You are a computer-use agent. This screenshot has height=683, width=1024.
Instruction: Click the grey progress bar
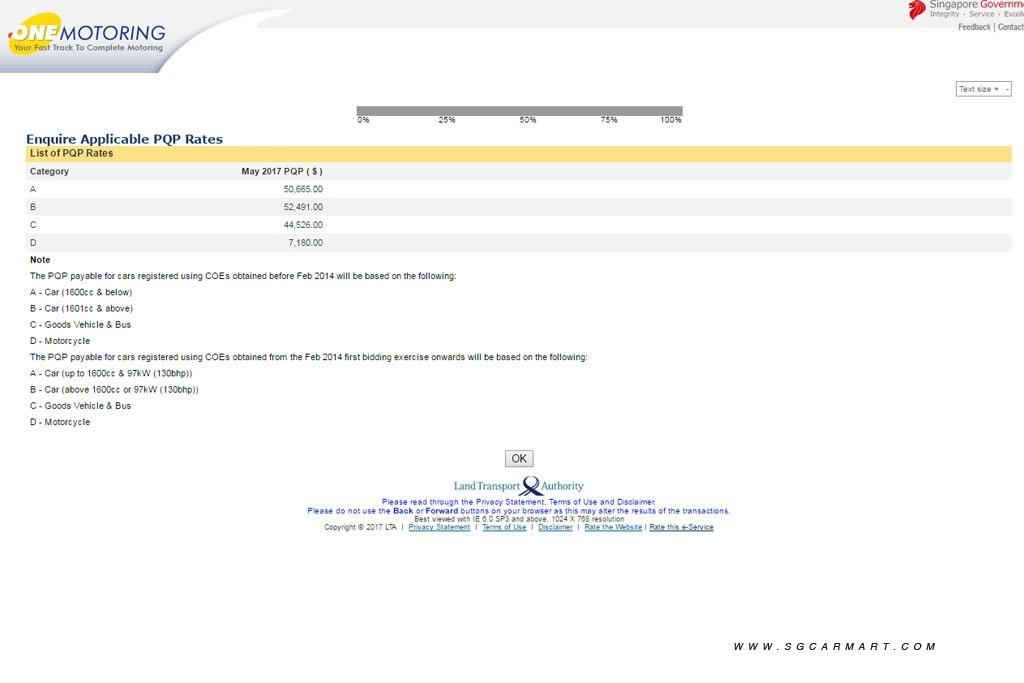(519, 111)
